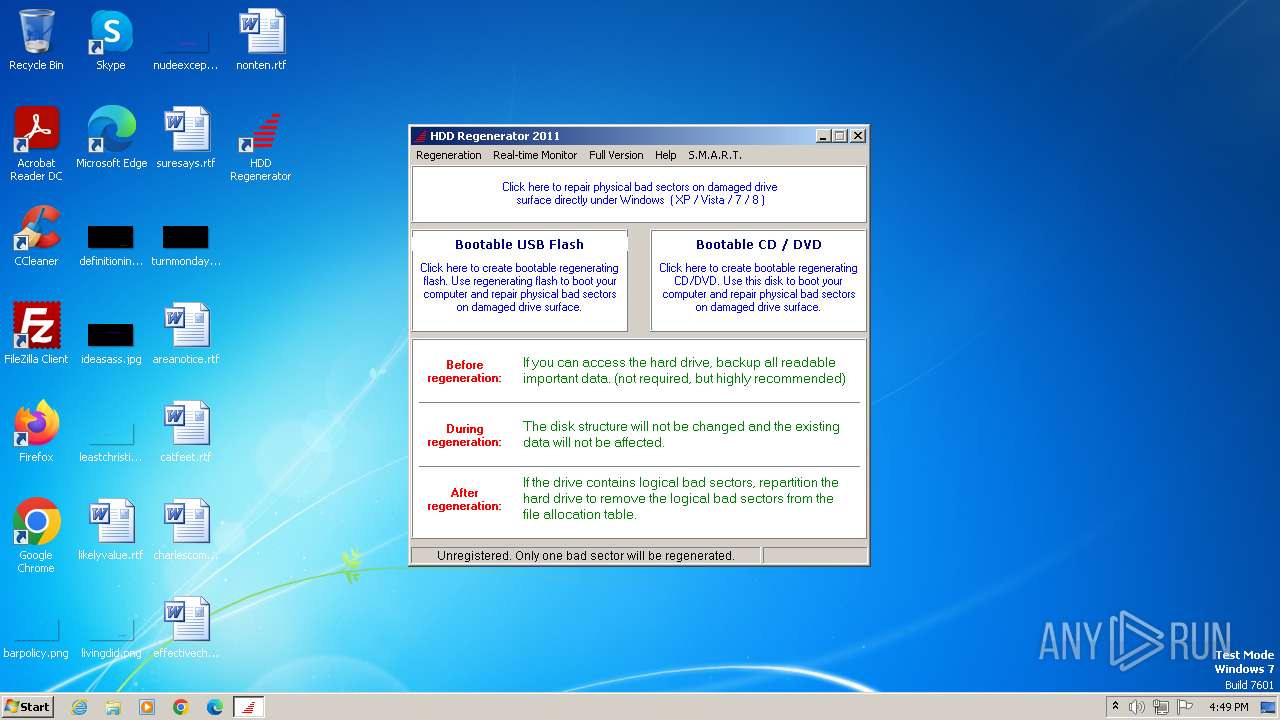Select the CCleaner desktop shortcut
This screenshot has width=1280, height=720.
pyautogui.click(x=36, y=236)
